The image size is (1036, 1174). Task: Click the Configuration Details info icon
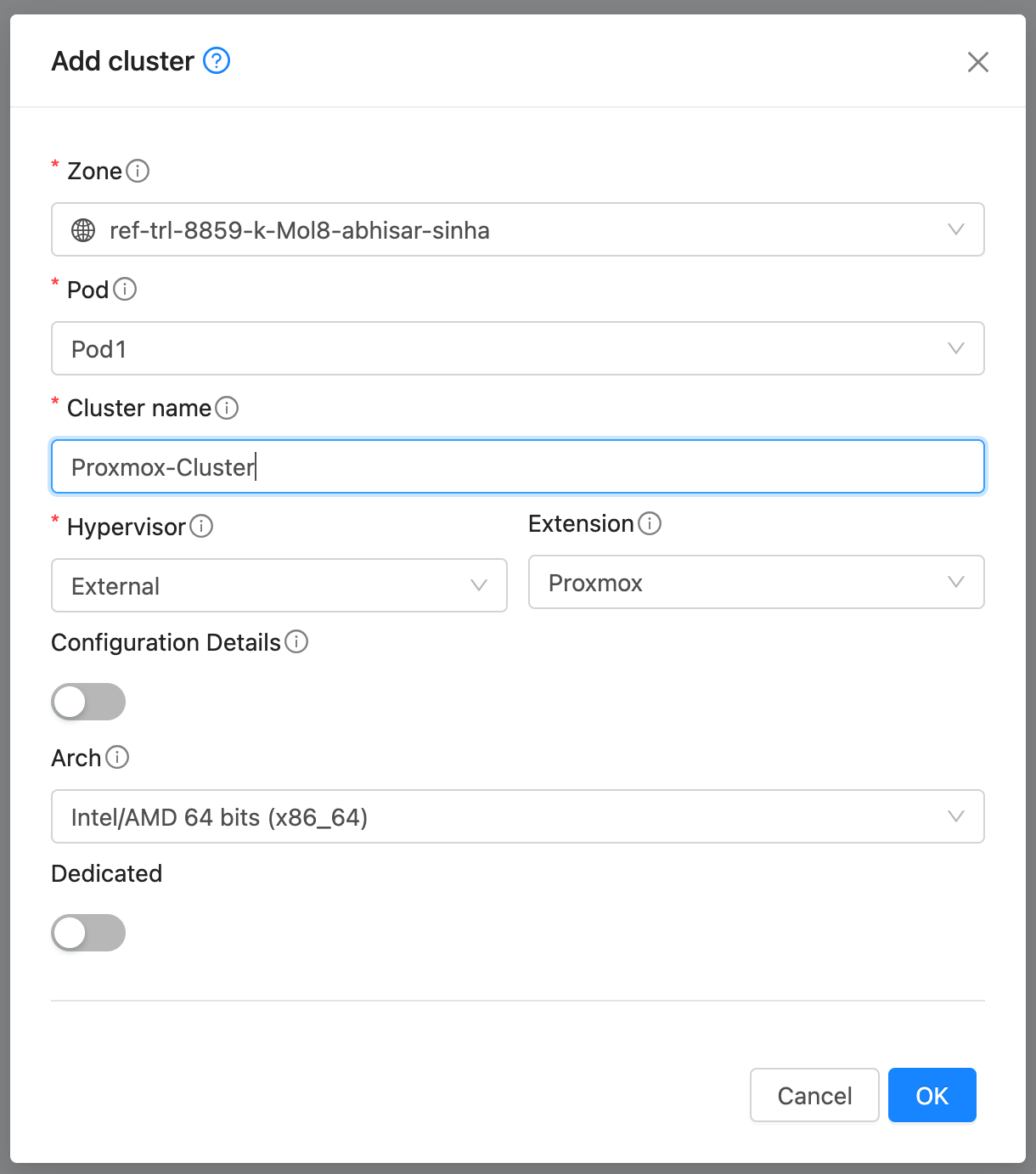297,643
